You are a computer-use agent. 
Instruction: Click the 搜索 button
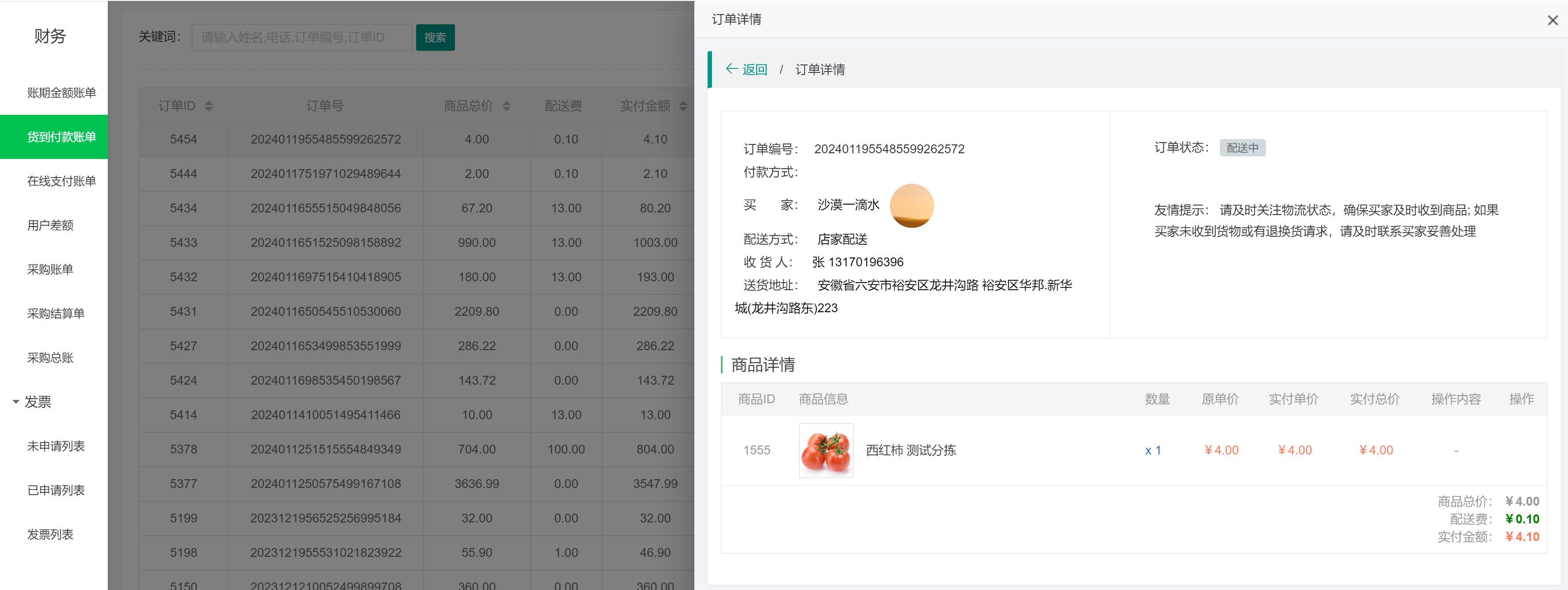coord(435,38)
